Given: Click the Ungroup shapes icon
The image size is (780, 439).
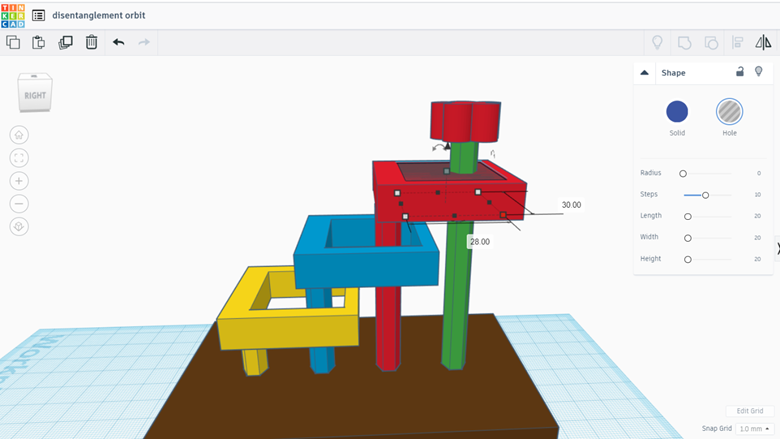Looking at the screenshot, I should 711,43.
